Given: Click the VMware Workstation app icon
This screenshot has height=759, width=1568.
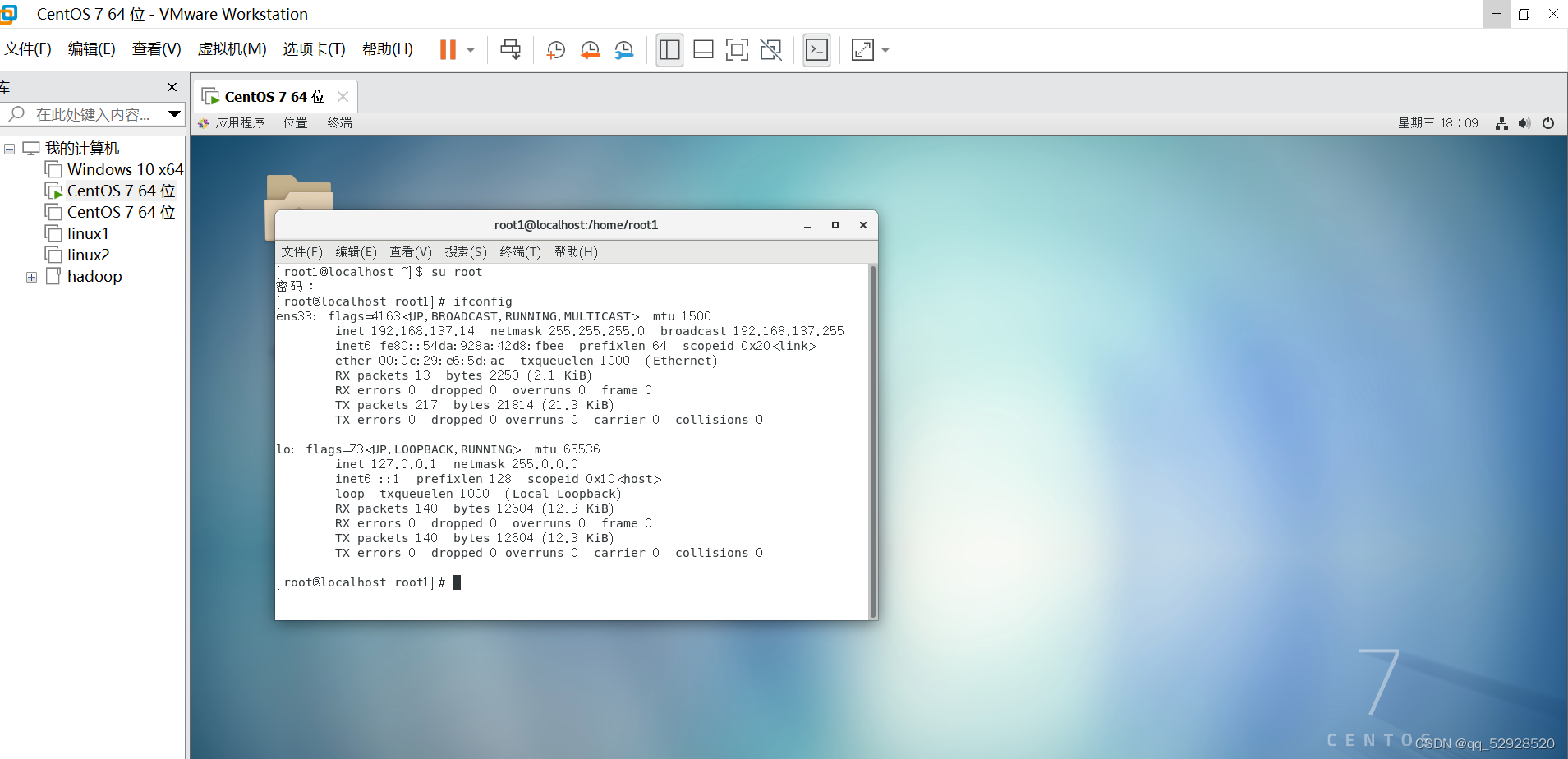Looking at the screenshot, I should [8, 14].
